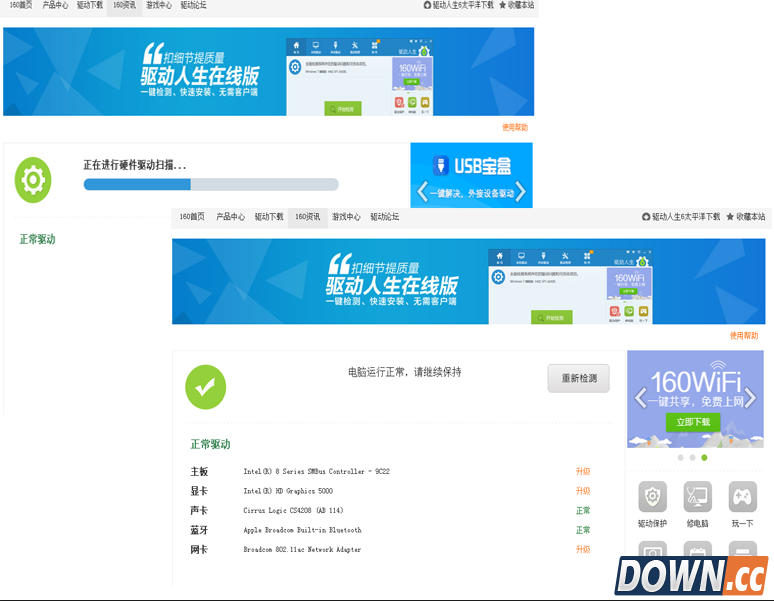The width and height of the screenshot is (774, 601).
Task: Select the first grey carousel dot
Action: [x=681, y=458]
